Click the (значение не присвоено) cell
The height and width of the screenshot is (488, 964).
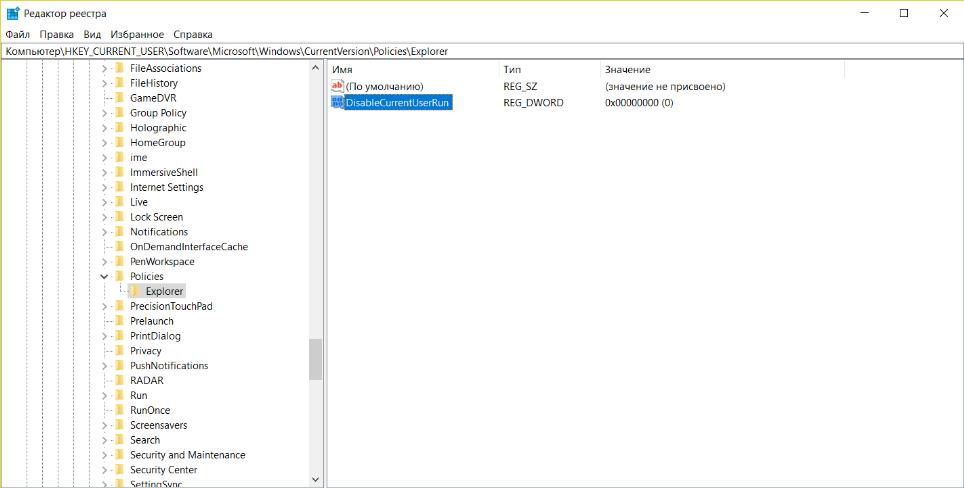tap(665, 86)
